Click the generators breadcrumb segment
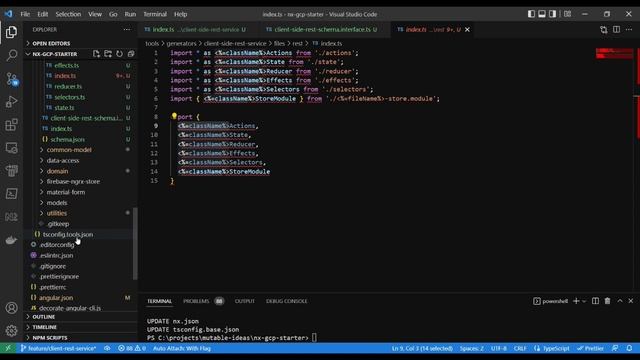640x360 pixels. tap(181, 43)
